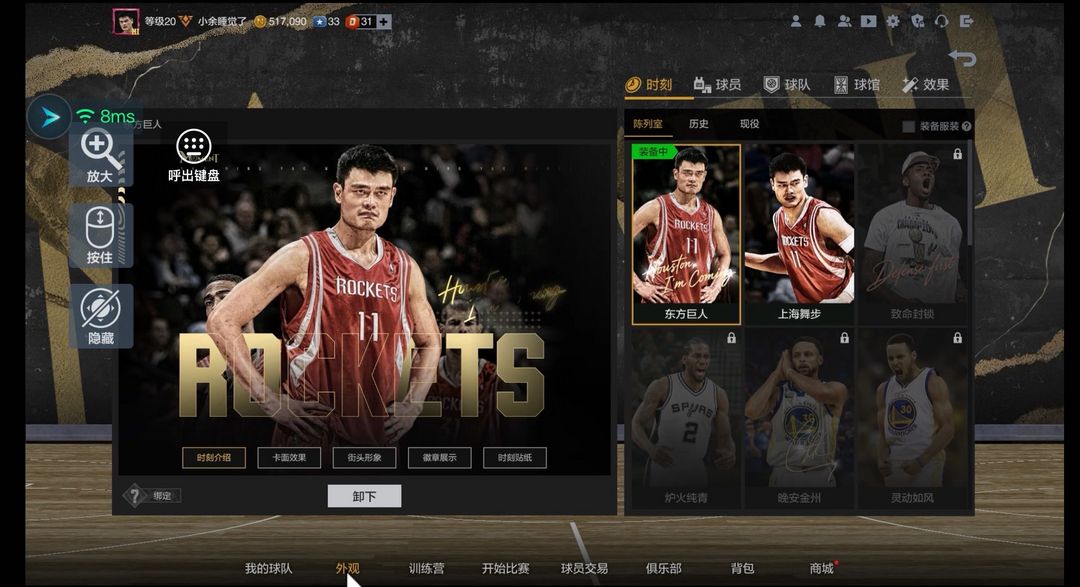Click the question mark next to 绑定

click(135, 495)
